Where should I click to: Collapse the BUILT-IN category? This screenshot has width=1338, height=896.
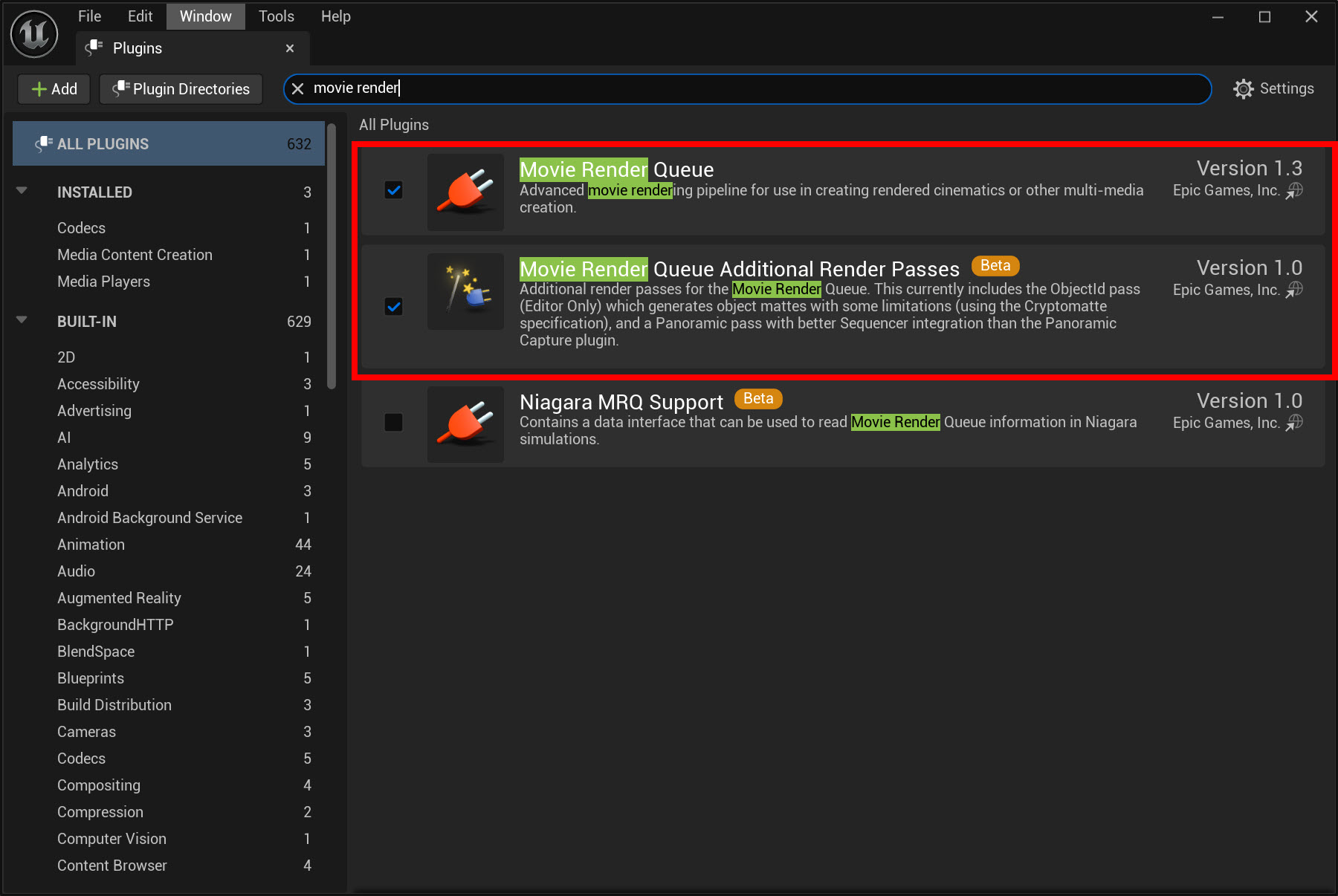click(x=22, y=320)
